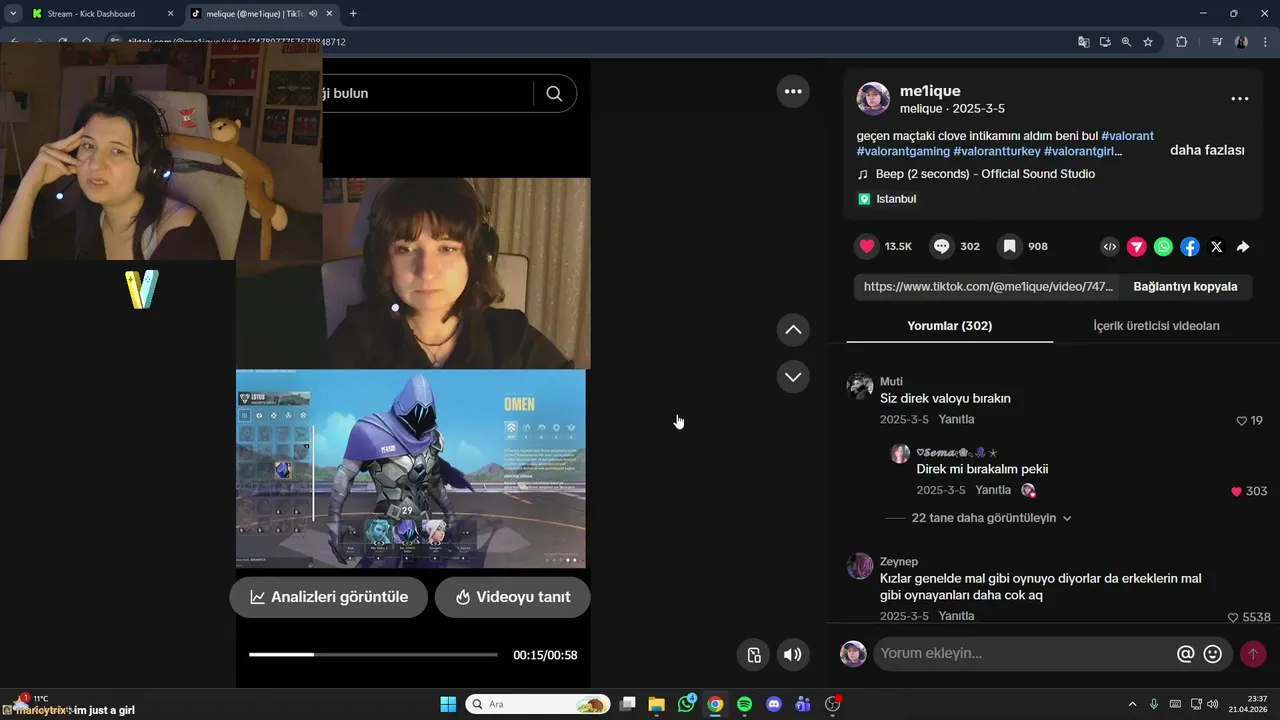Switch to Yorumlar (302) tab

click(x=949, y=326)
